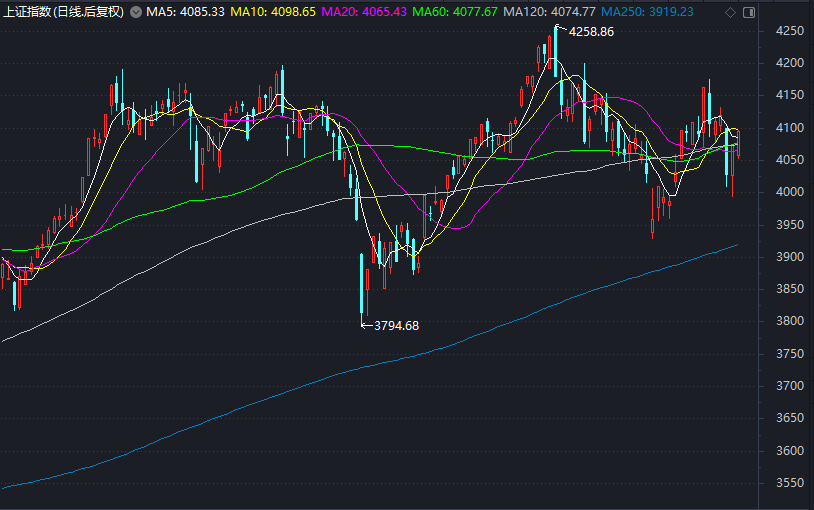The height and width of the screenshot is (510, 814).
Task: Toggle the side panel layout icon
Action: point(749,12)
